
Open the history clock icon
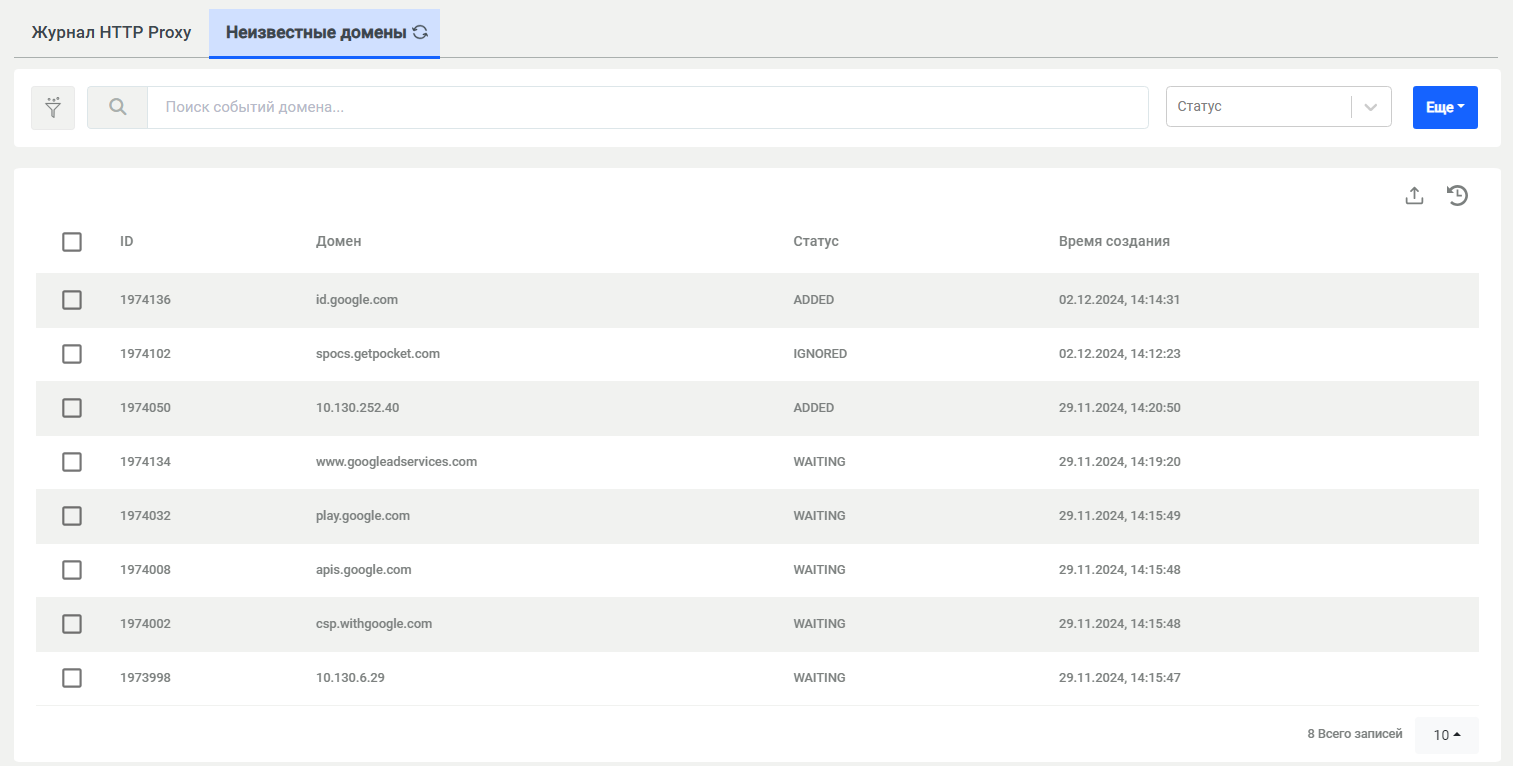point(1458,196)
